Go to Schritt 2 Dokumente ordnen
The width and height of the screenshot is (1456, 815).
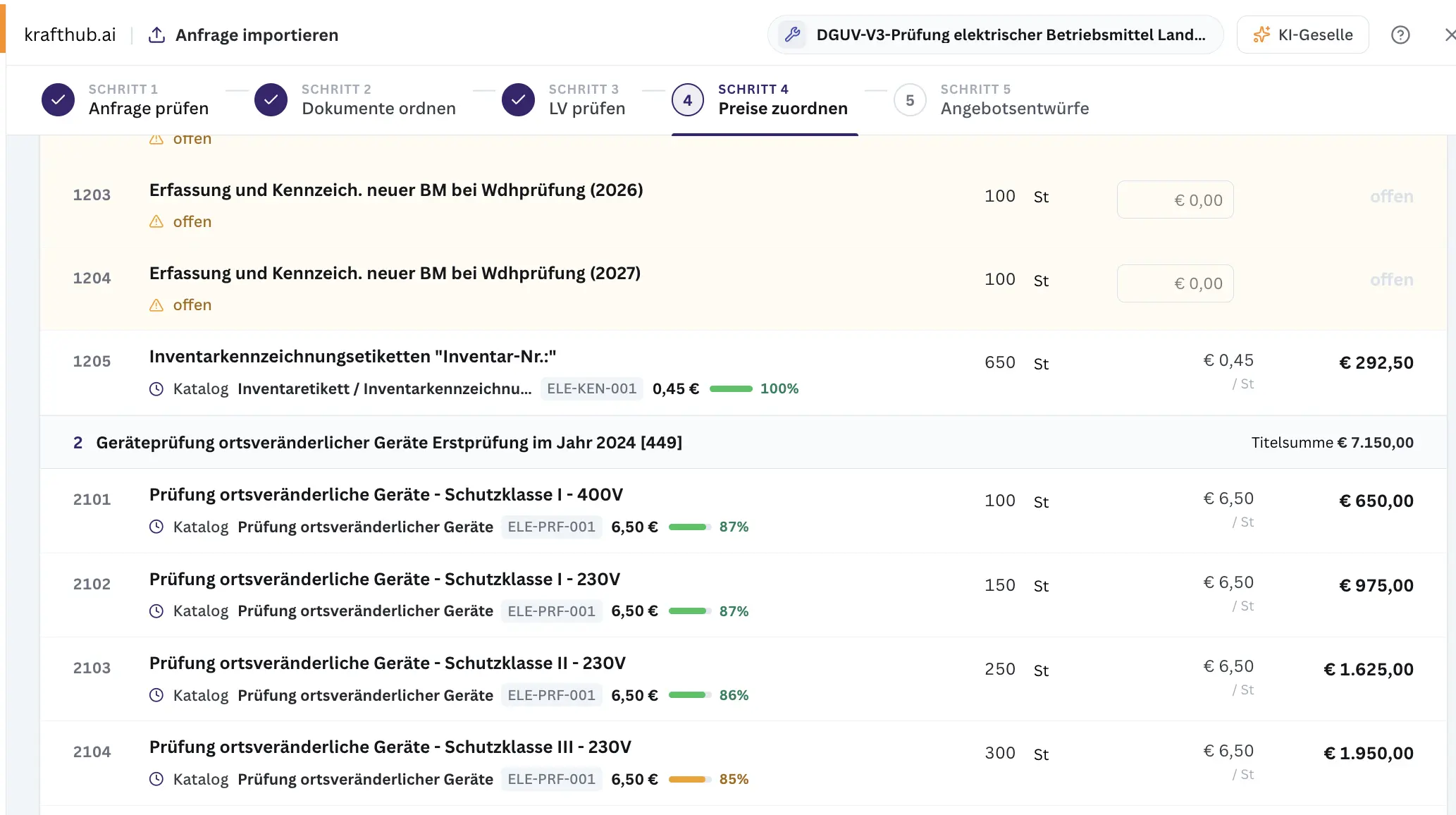(x=355, y=99)
